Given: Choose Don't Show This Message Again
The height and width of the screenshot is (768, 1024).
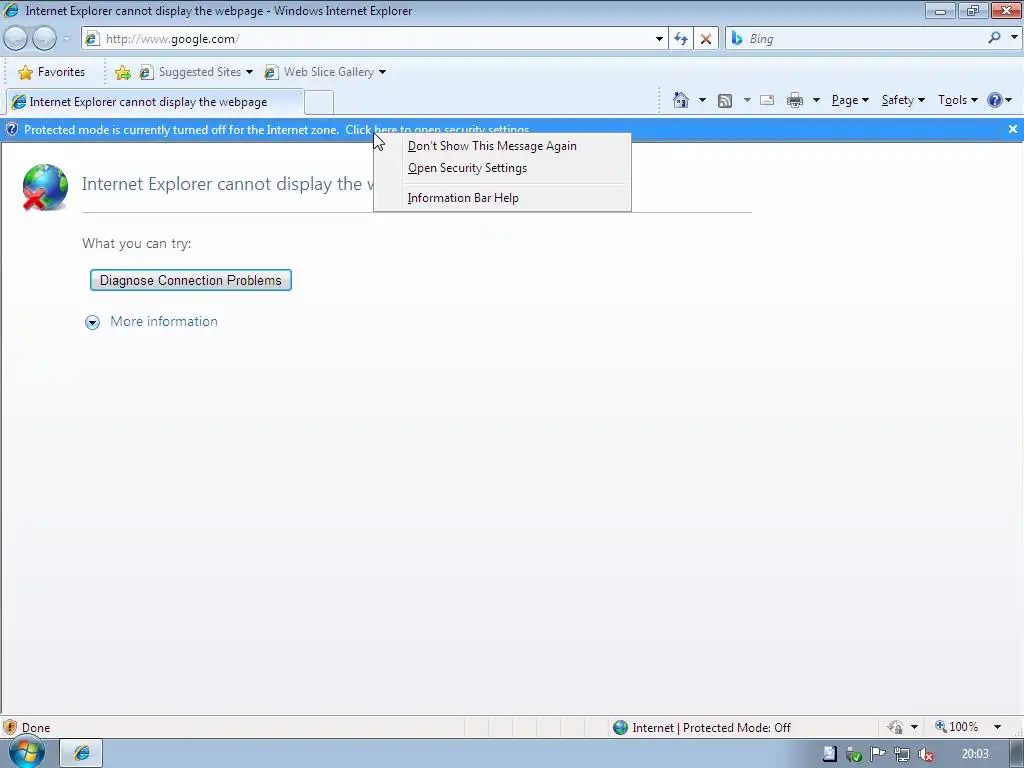Looking at the screenshot, I should pyautogui.click(x=502, y=146).
